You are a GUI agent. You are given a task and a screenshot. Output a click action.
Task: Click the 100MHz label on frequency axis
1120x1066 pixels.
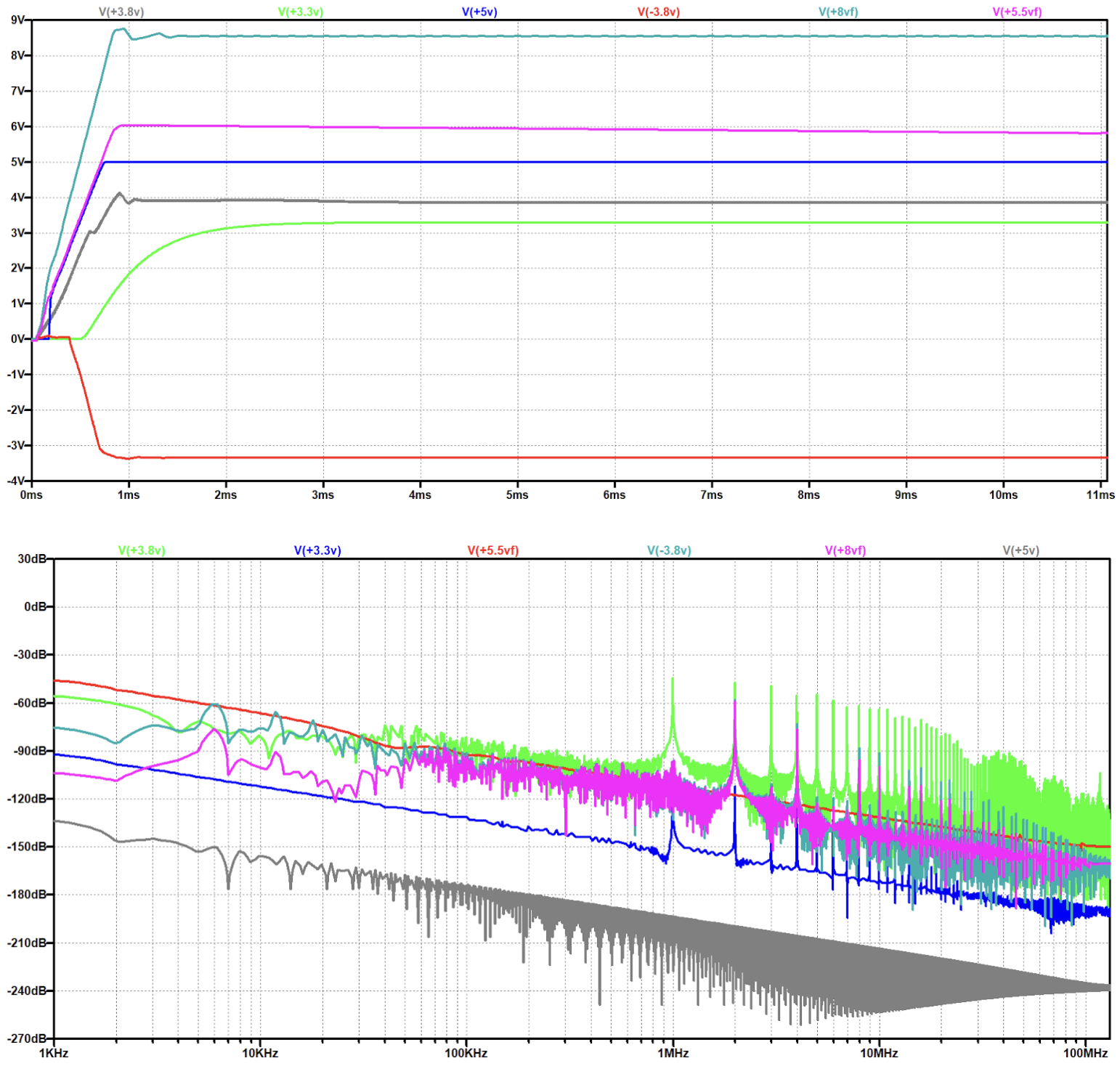pyautogui.click(x=1085, y=1053)
